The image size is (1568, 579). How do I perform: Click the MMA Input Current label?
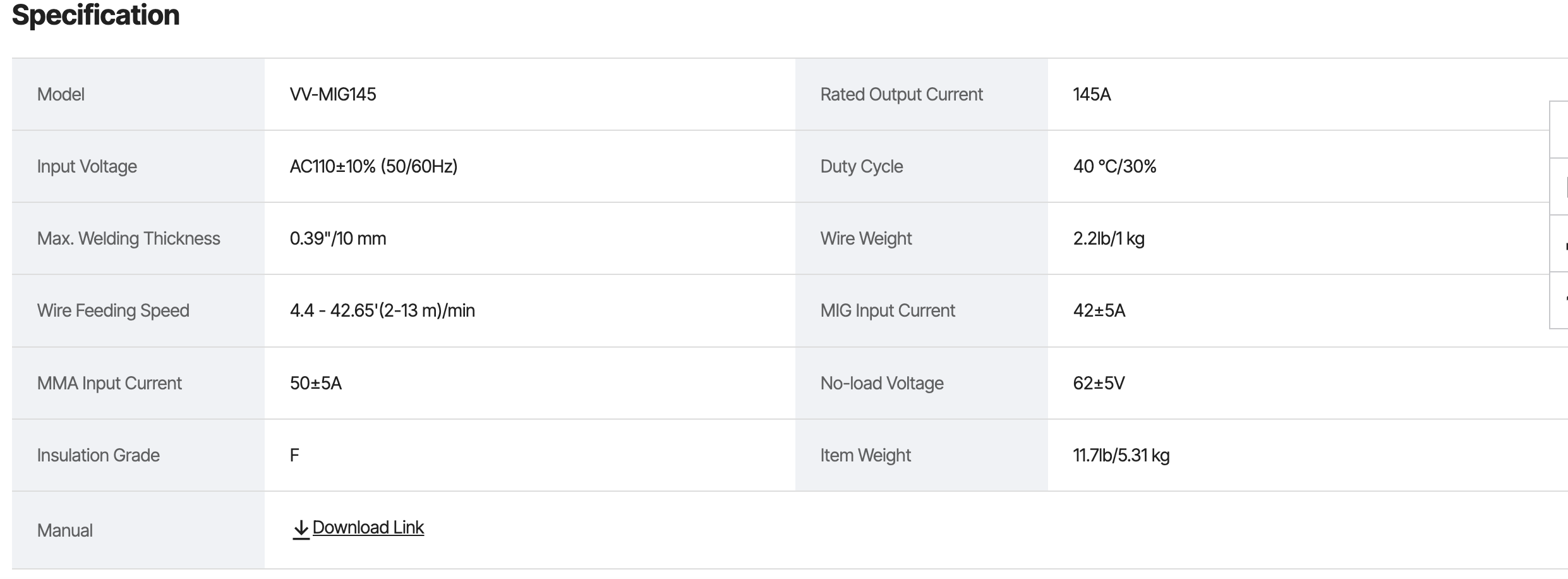109,383
